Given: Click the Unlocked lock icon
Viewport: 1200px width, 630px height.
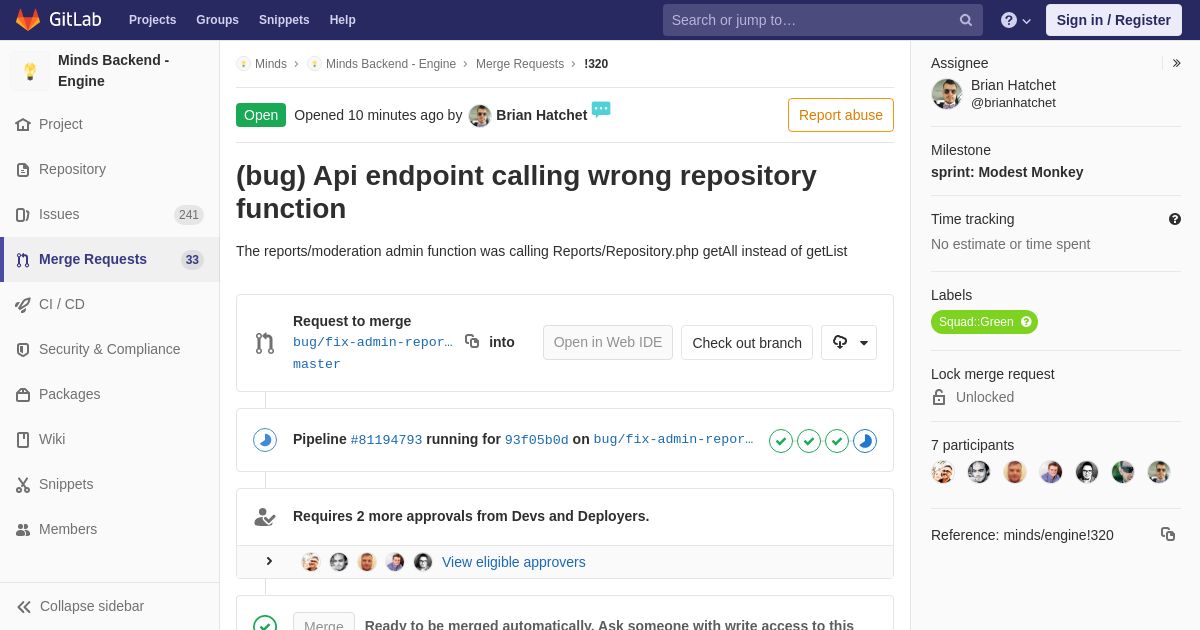Looking at the screenshot, I should coord(939,397).
